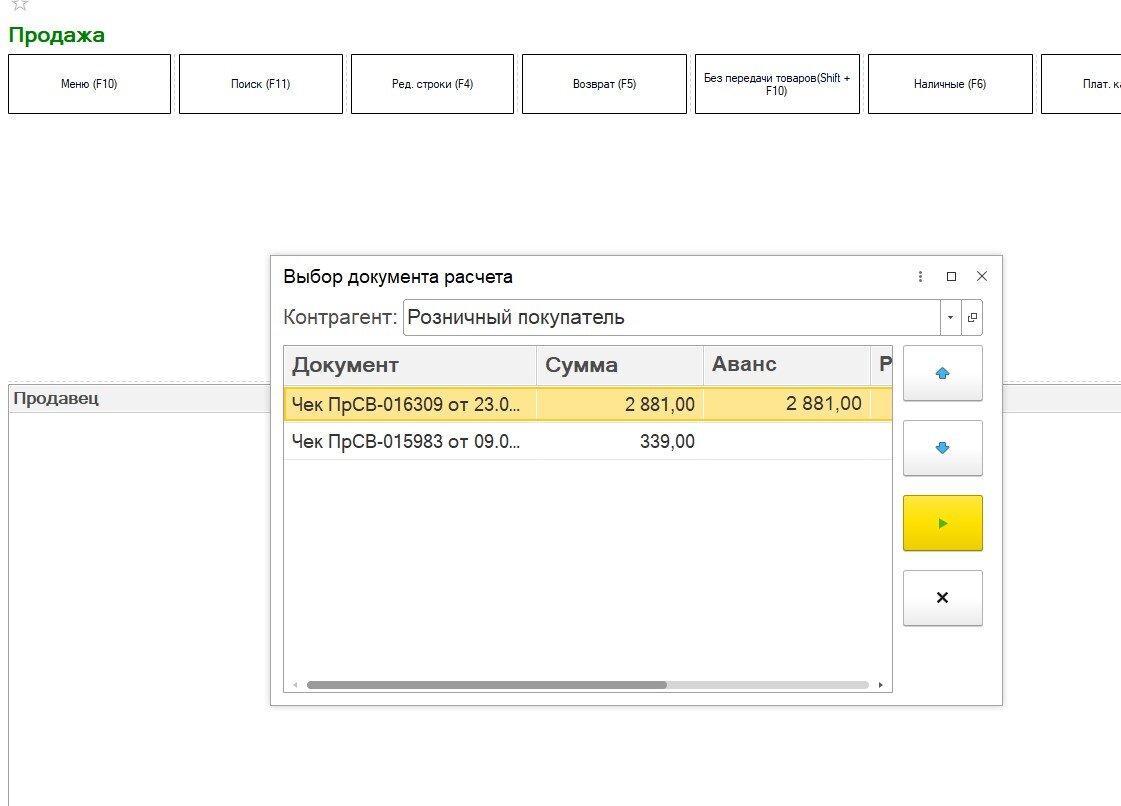Viewport: 1121px width, 806px height.
Task: Click the Наличные (F6) payment button
Action: tap(950, 84)
